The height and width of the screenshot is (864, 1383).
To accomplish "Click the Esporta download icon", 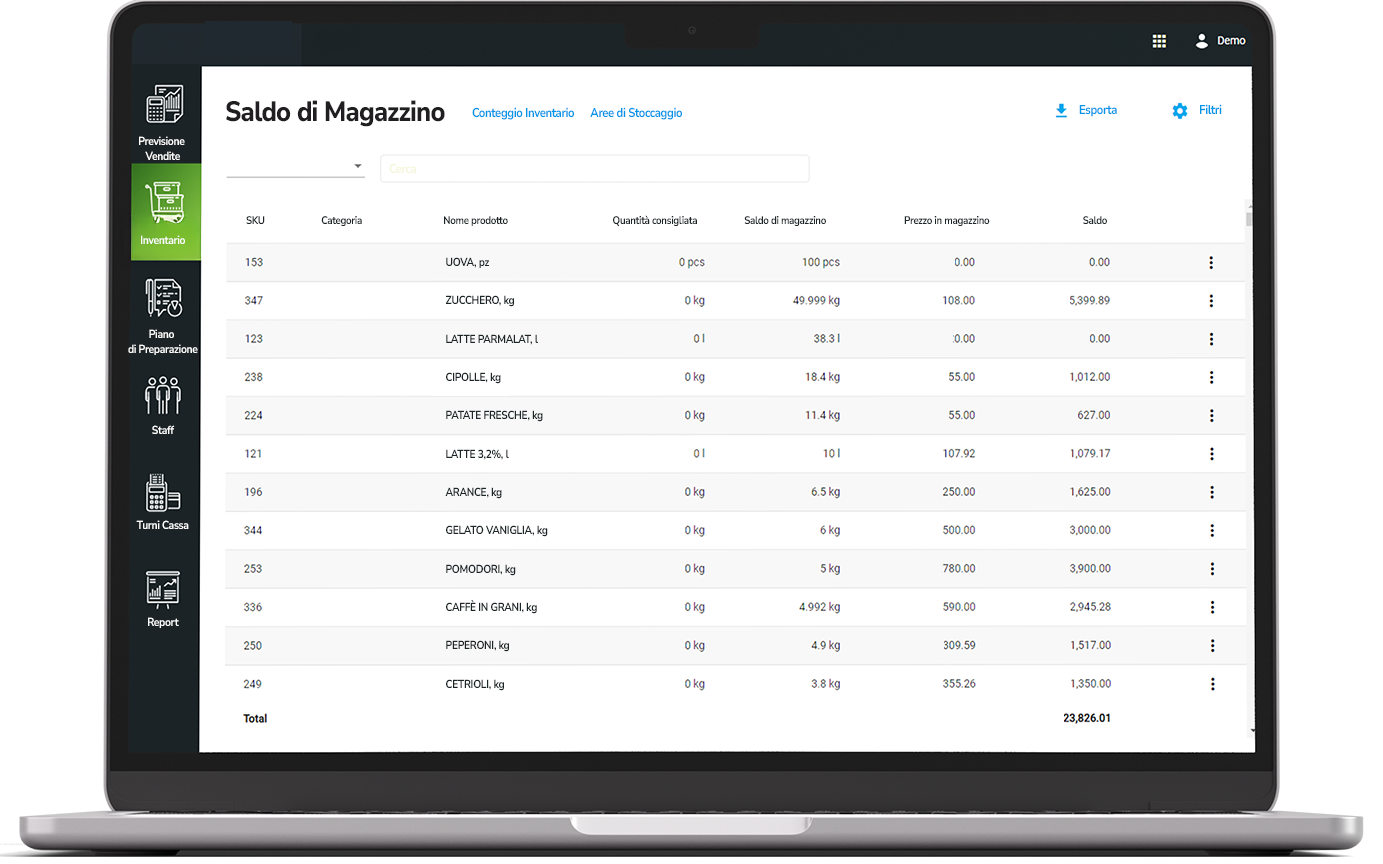I will pos(1060,110).
